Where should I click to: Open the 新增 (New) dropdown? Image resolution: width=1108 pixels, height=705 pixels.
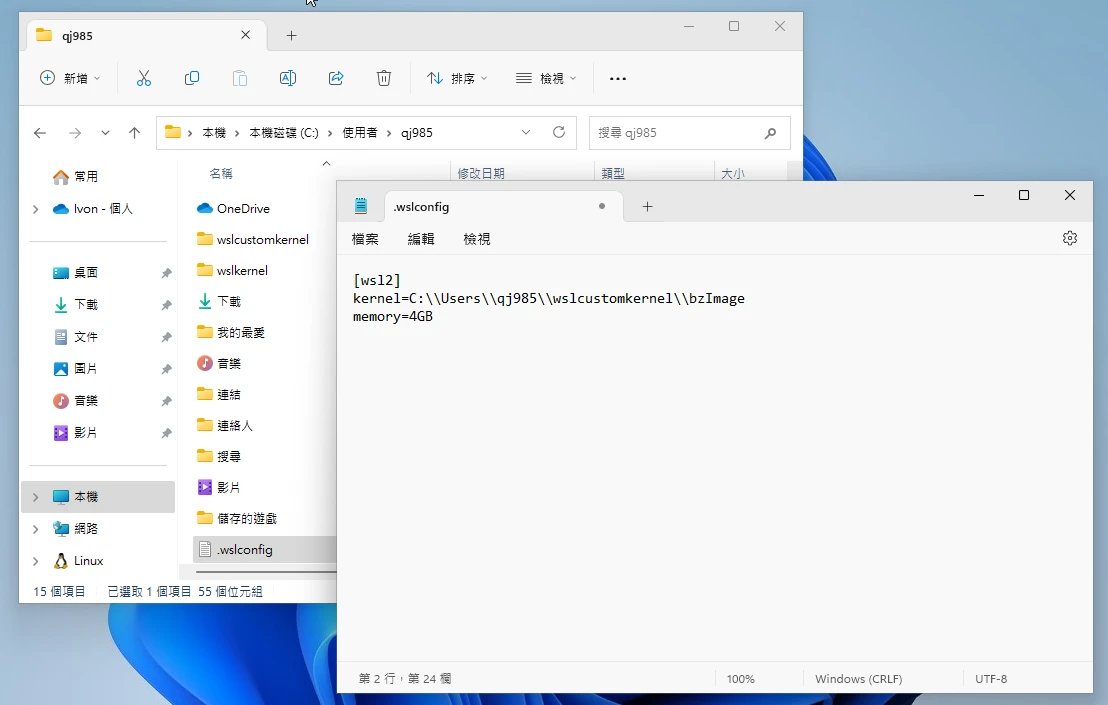pyautogui.click(x=70, y=78)
